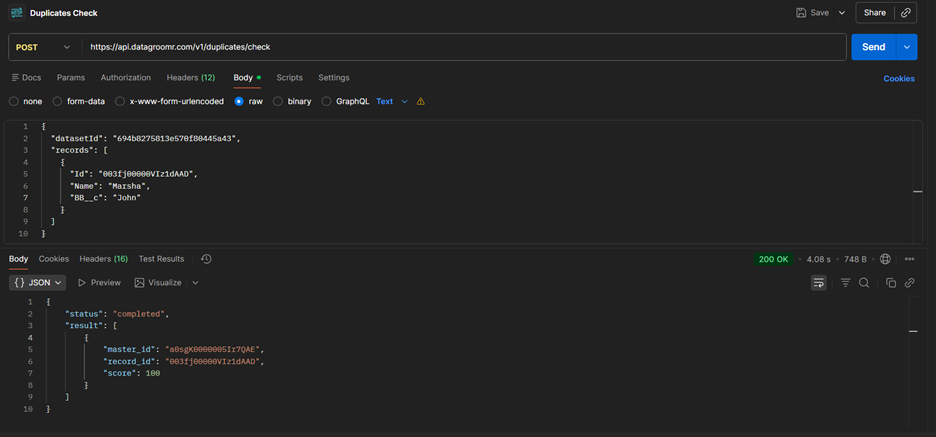Click the "Name": "Marsha" line
Image resolution: width=936 pixels, height=437 pixels.
(x=110, y=186)
